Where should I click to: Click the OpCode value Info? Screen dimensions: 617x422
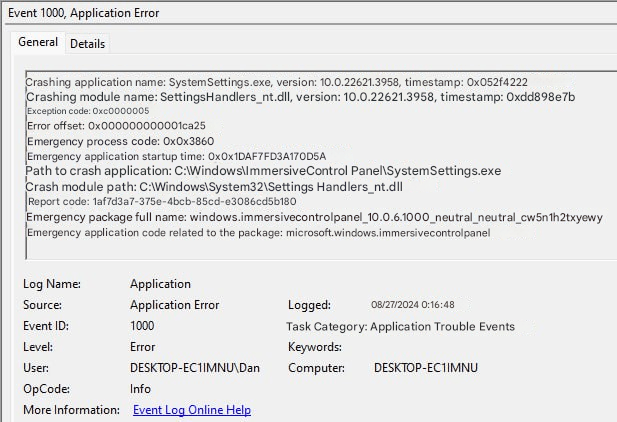pyautogui.click(x=140, y=389)
